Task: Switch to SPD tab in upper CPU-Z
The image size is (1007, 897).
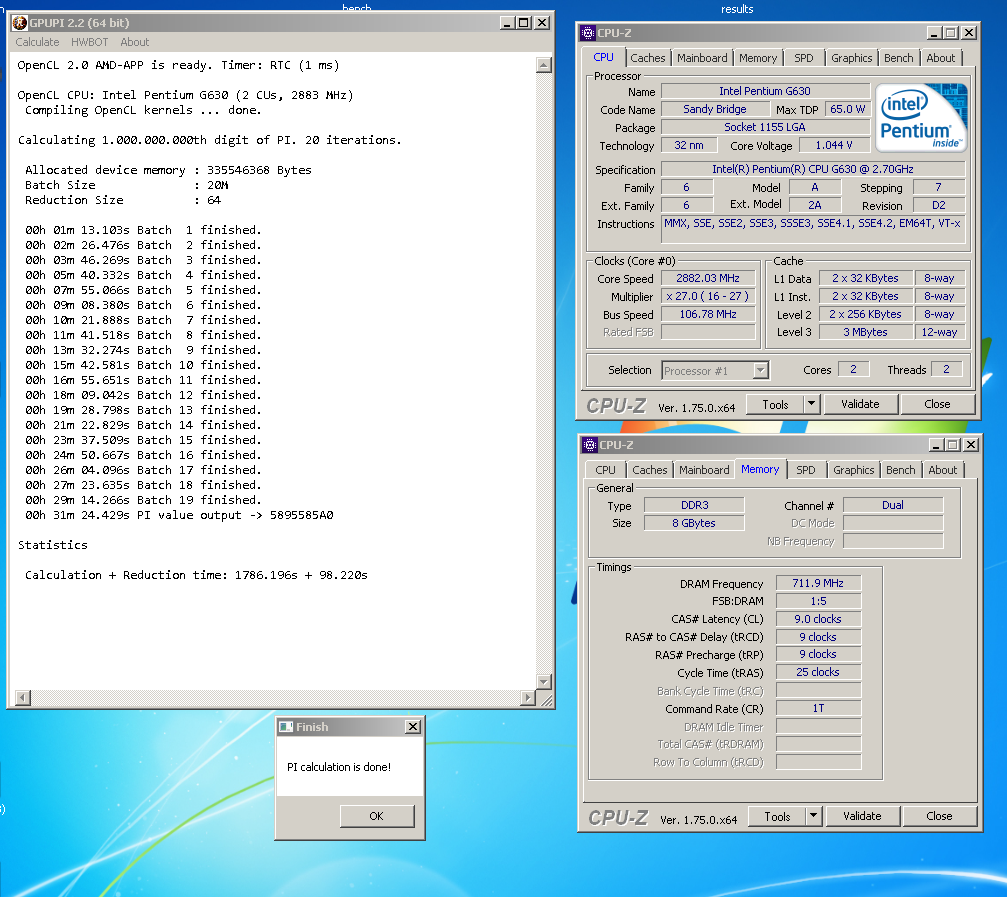Action: point(803,58)
